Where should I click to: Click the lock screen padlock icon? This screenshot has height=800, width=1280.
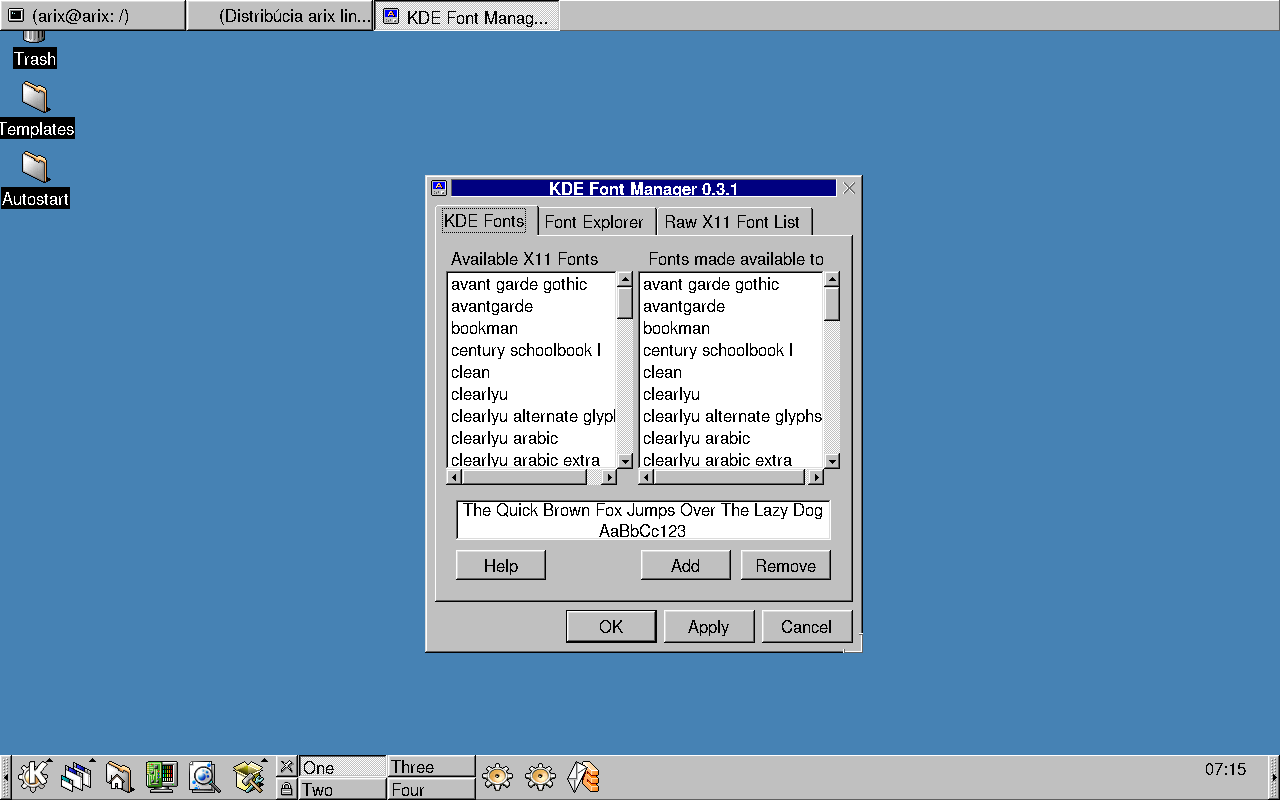[287, 789]
